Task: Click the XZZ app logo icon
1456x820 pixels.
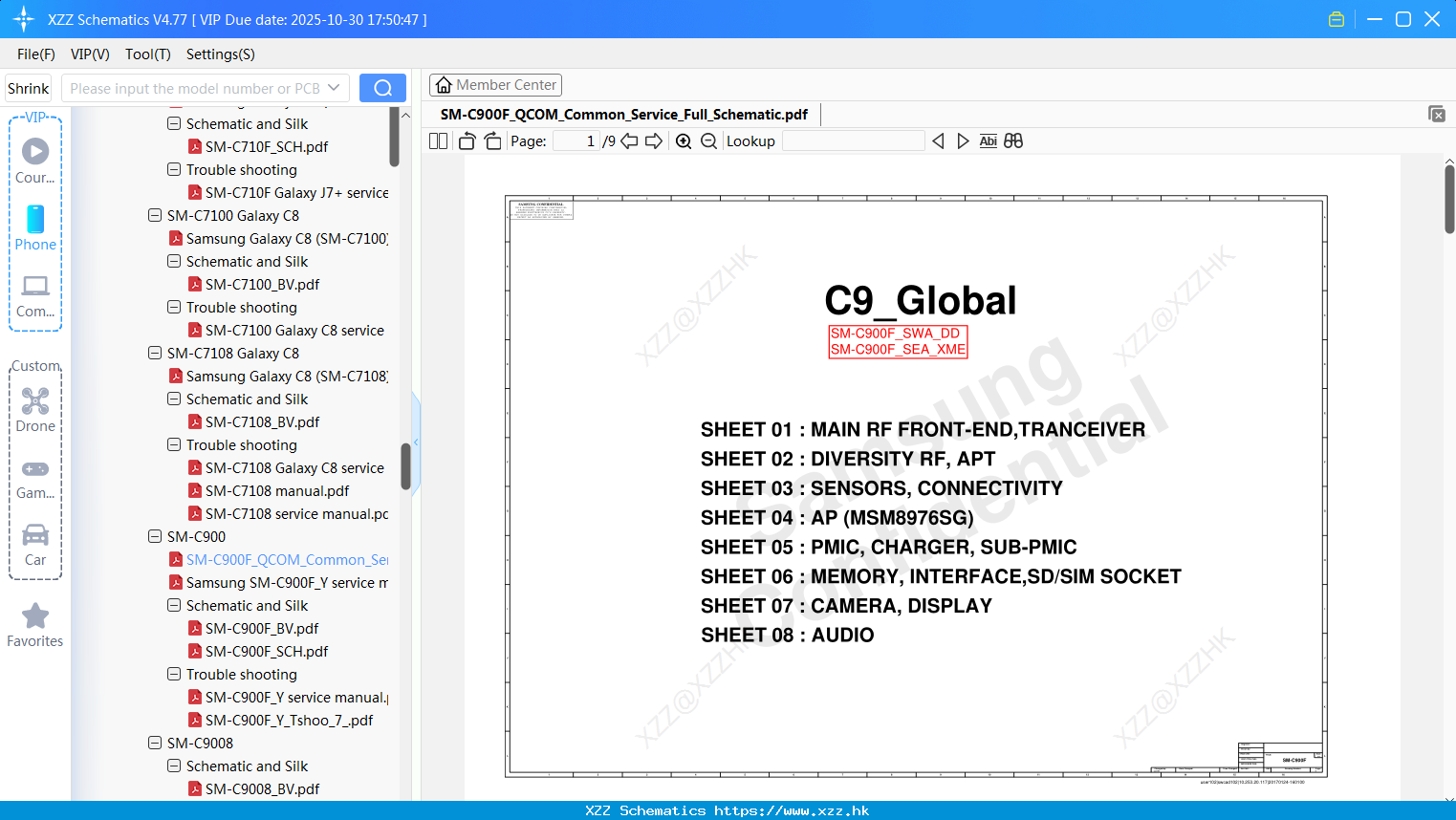Action: (x=24, y=19)
